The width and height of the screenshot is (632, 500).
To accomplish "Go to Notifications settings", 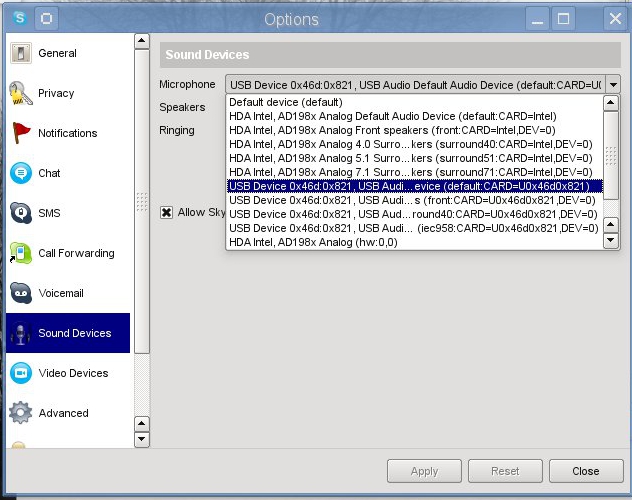I will 68,133.
